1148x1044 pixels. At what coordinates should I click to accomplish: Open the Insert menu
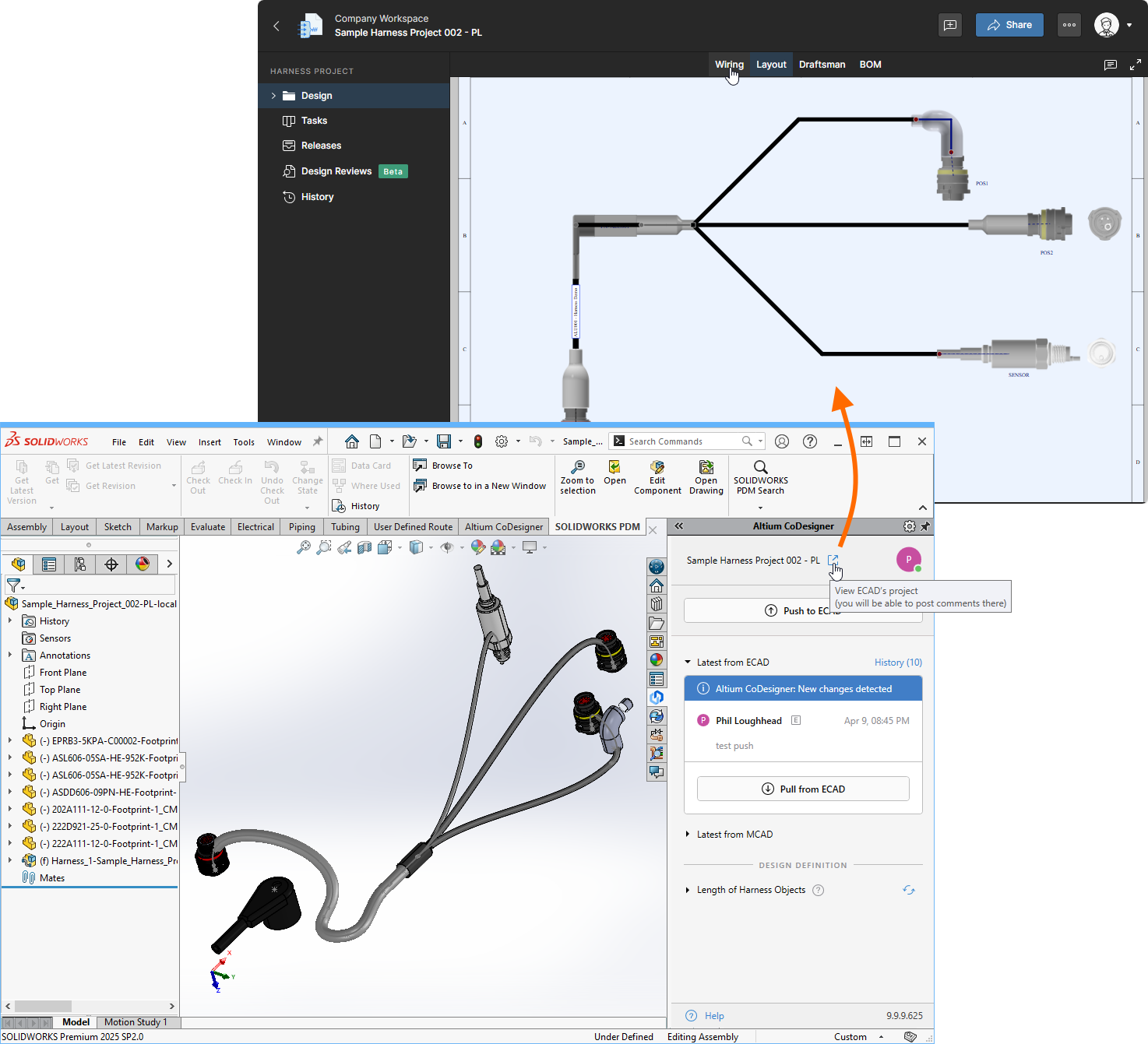pos(210,442)
